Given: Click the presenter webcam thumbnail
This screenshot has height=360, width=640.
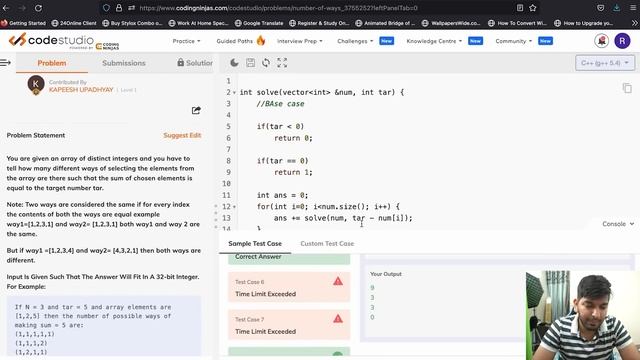Looking at the screenshot, I should [583, 315].
